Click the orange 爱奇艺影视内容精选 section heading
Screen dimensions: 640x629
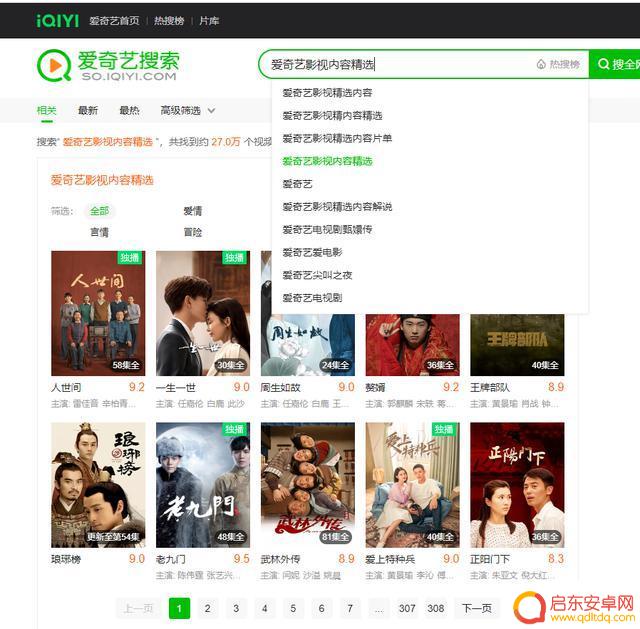[102, 180]
